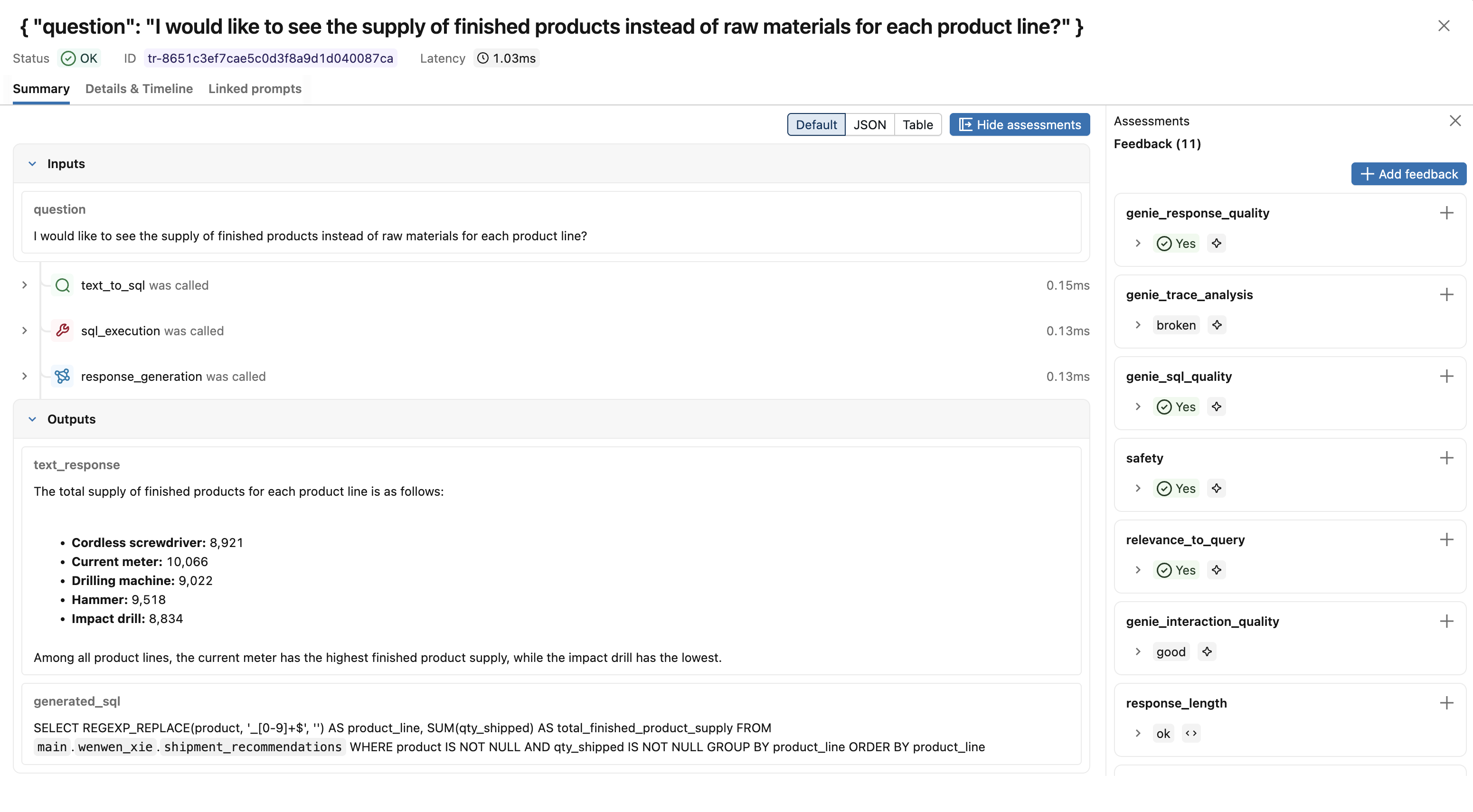Click the text_to_sql magnifier span icon
This screenshot has width=1473, height=812.
(x=62, y=285)
